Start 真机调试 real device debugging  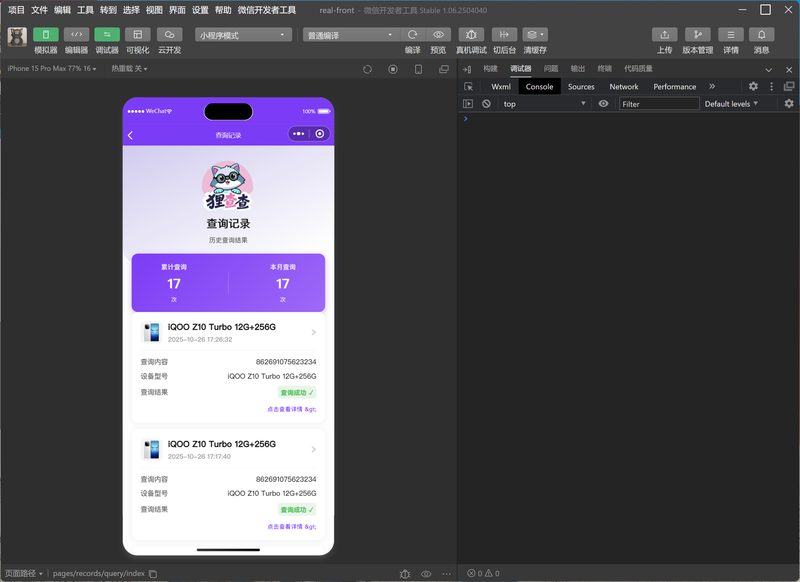471,34
